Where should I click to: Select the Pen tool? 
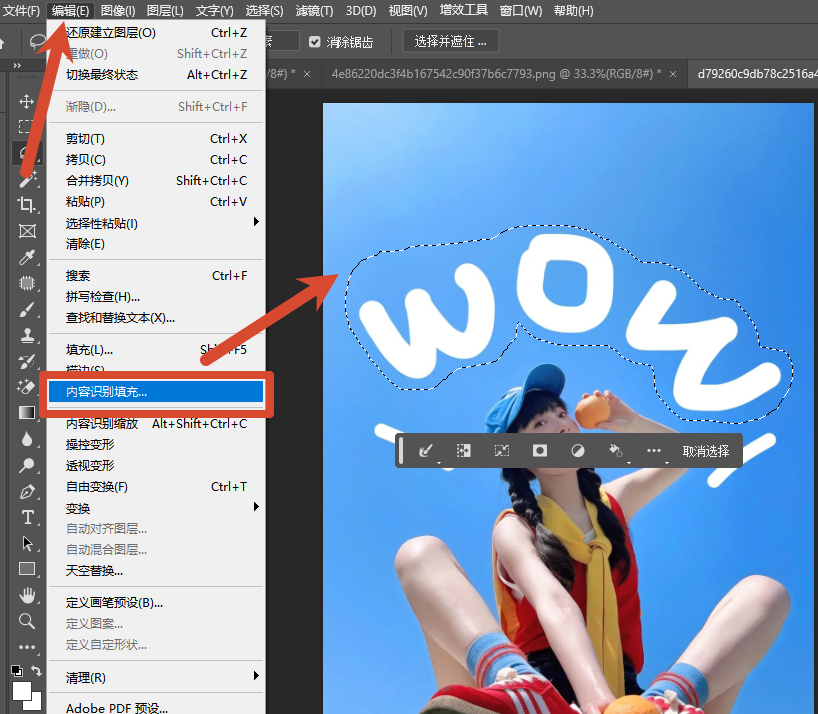[27, 491]
